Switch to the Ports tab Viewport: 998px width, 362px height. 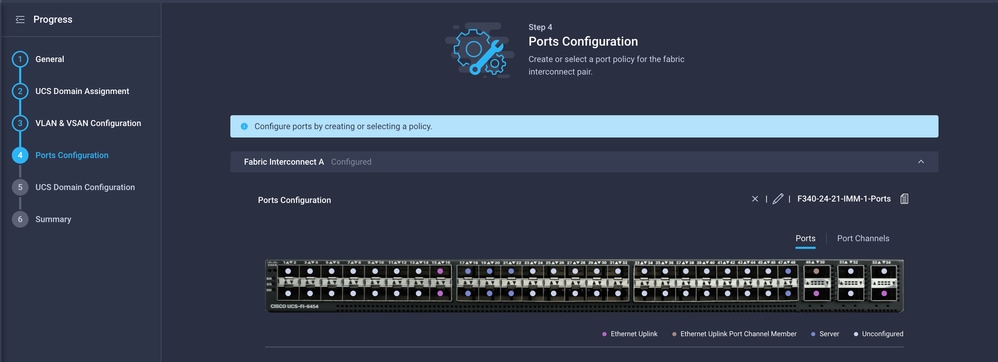click(805, 239)
